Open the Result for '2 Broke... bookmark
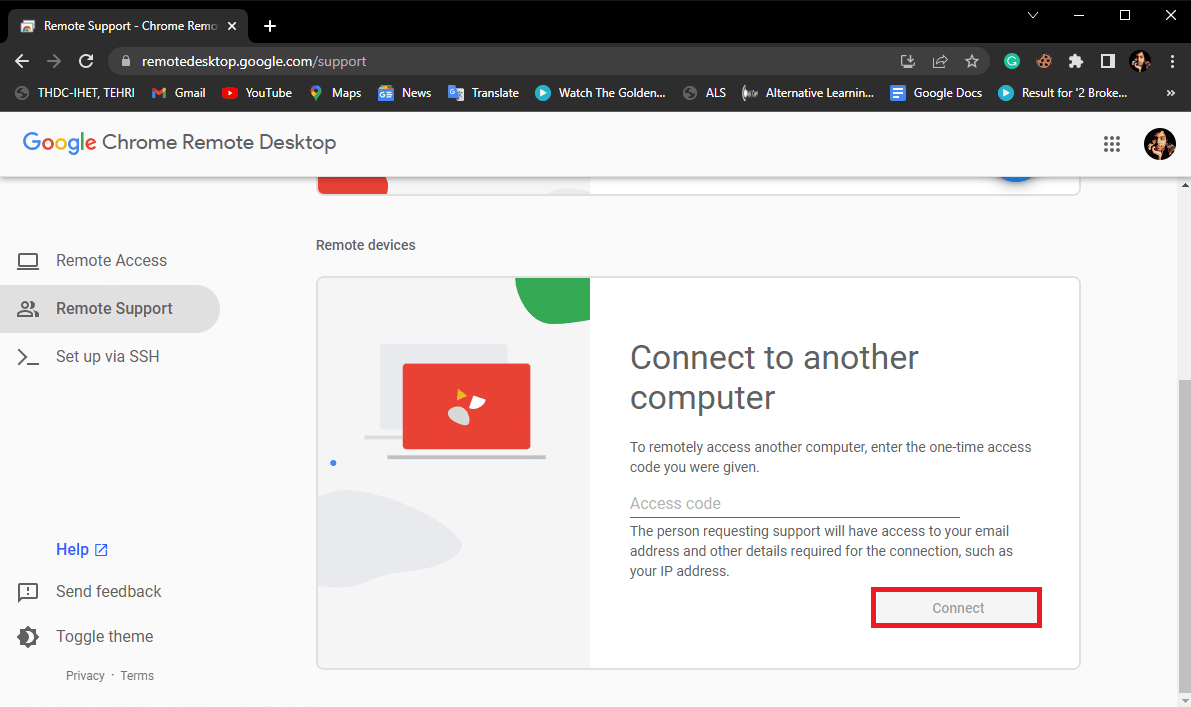Screen dimensions: 1191x707 (1063, 93)
